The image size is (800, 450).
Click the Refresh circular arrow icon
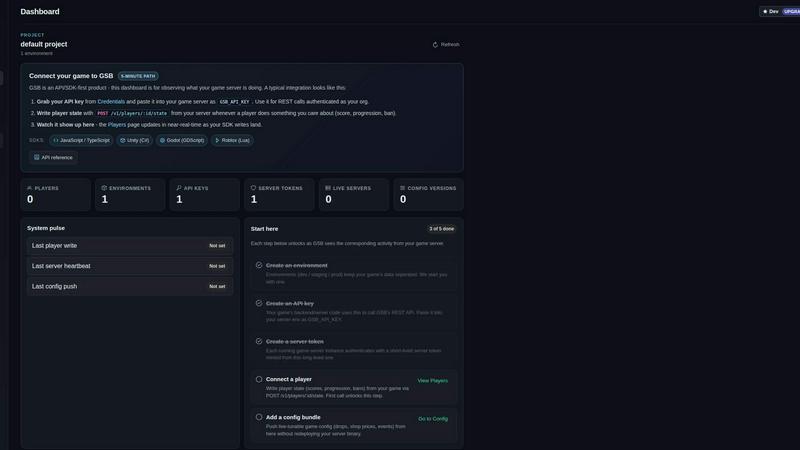[435, 45]
